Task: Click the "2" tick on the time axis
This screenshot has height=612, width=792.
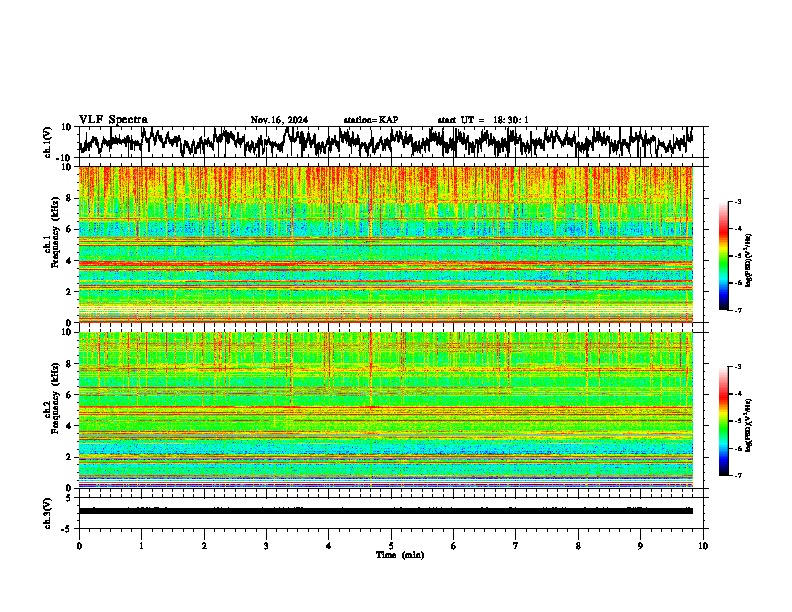Action: click(204, 546)
